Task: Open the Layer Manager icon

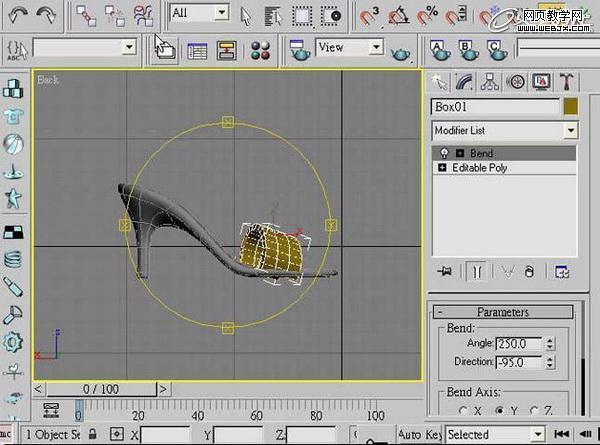Action: tap(165, 50)
